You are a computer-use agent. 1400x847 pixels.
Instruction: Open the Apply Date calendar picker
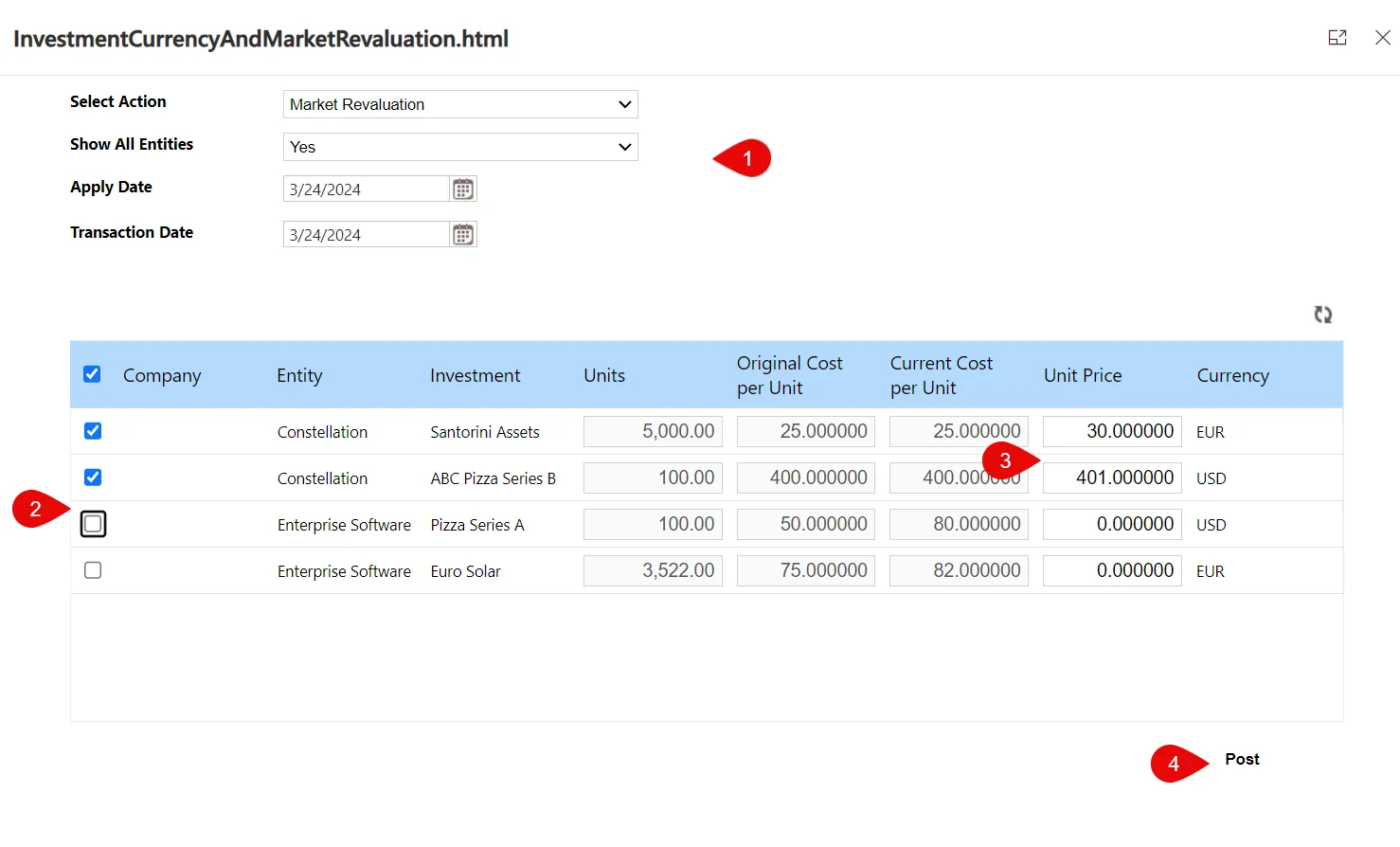(463, 189)
